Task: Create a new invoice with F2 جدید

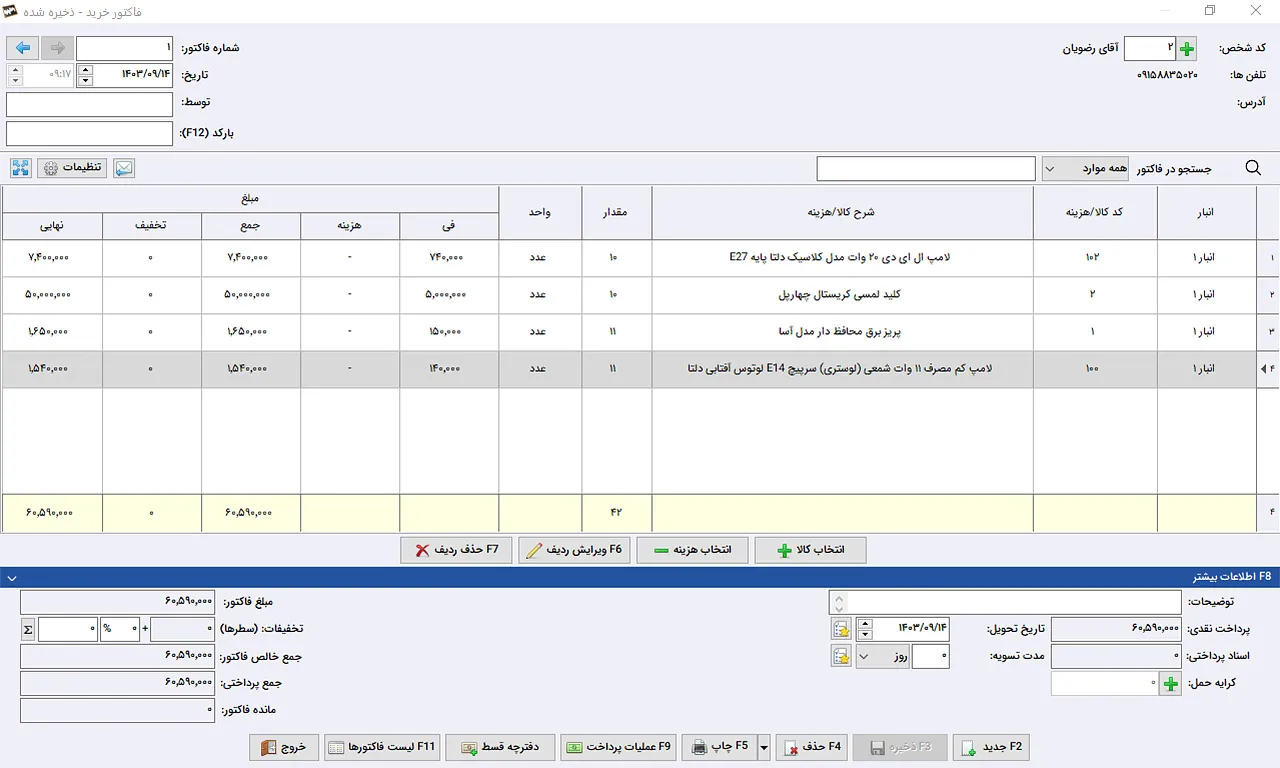Action: [990, 747]
